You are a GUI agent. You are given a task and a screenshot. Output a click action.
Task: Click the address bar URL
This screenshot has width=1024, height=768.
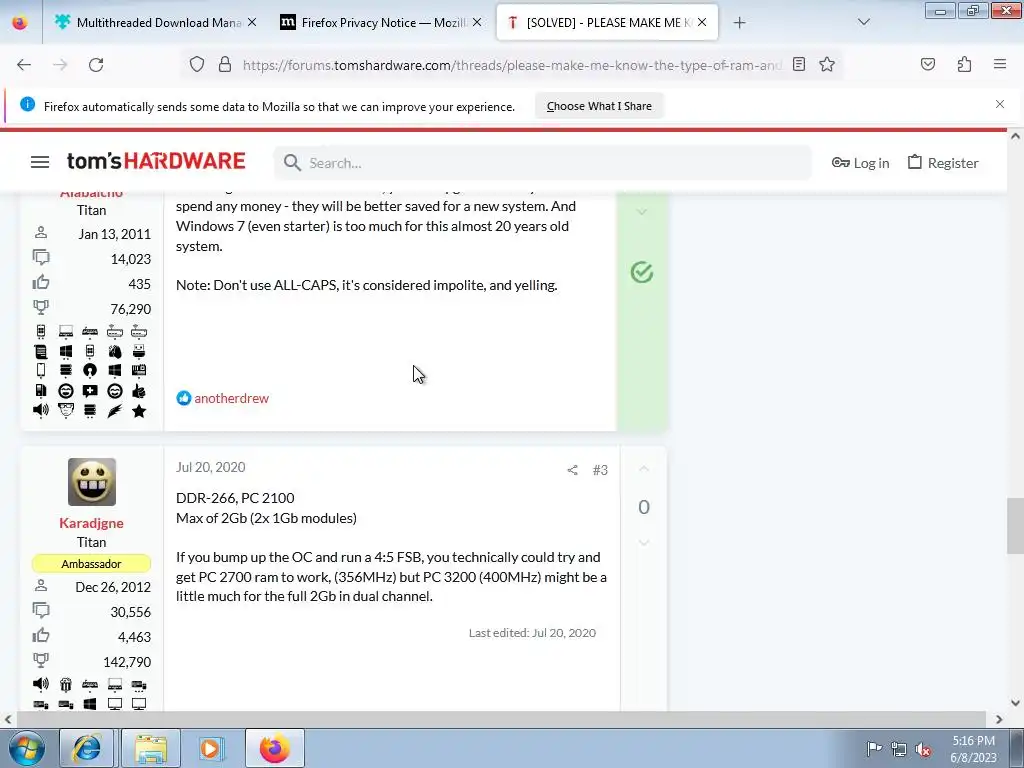click(512, 65)
